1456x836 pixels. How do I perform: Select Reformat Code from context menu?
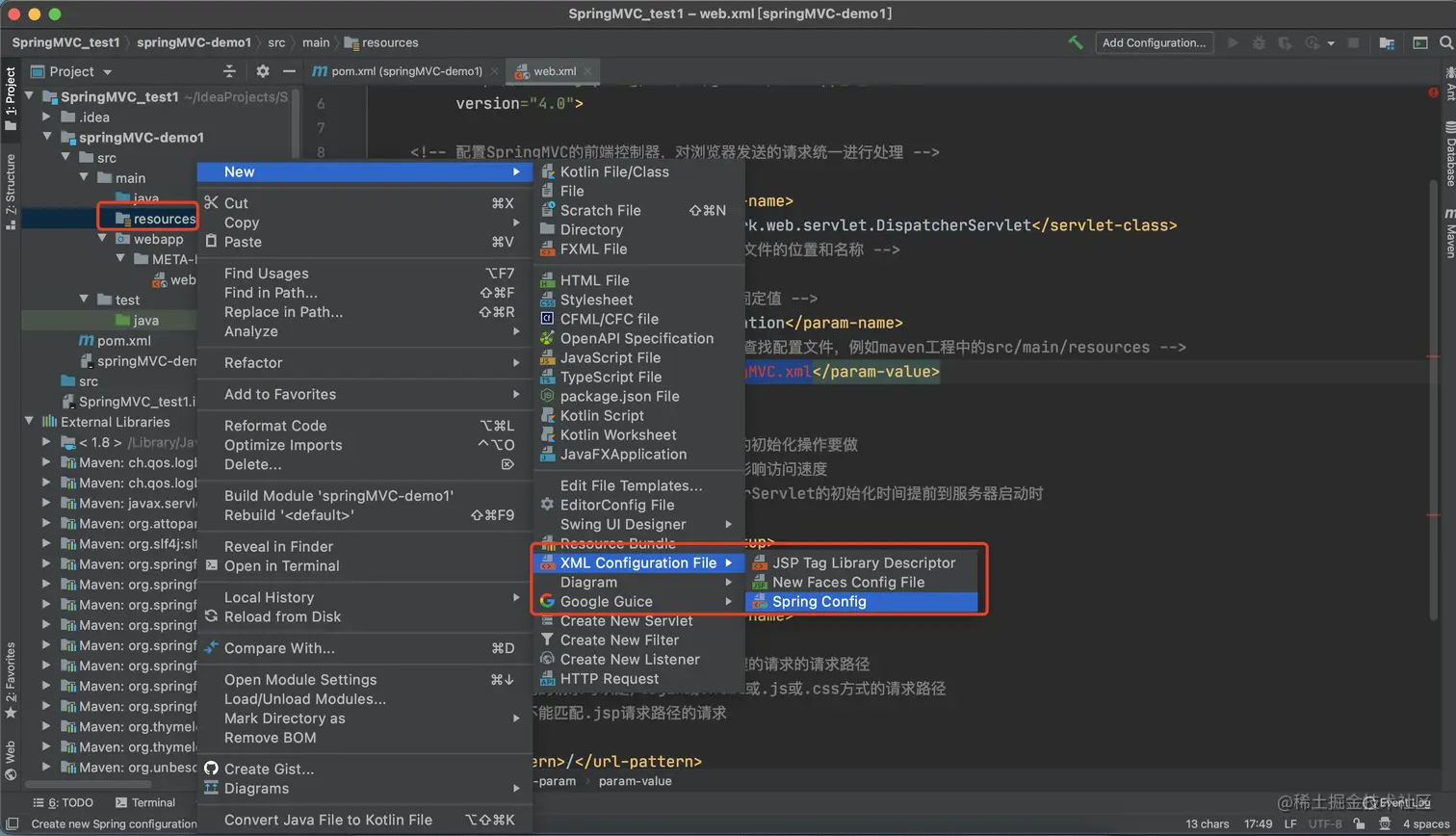364,426
